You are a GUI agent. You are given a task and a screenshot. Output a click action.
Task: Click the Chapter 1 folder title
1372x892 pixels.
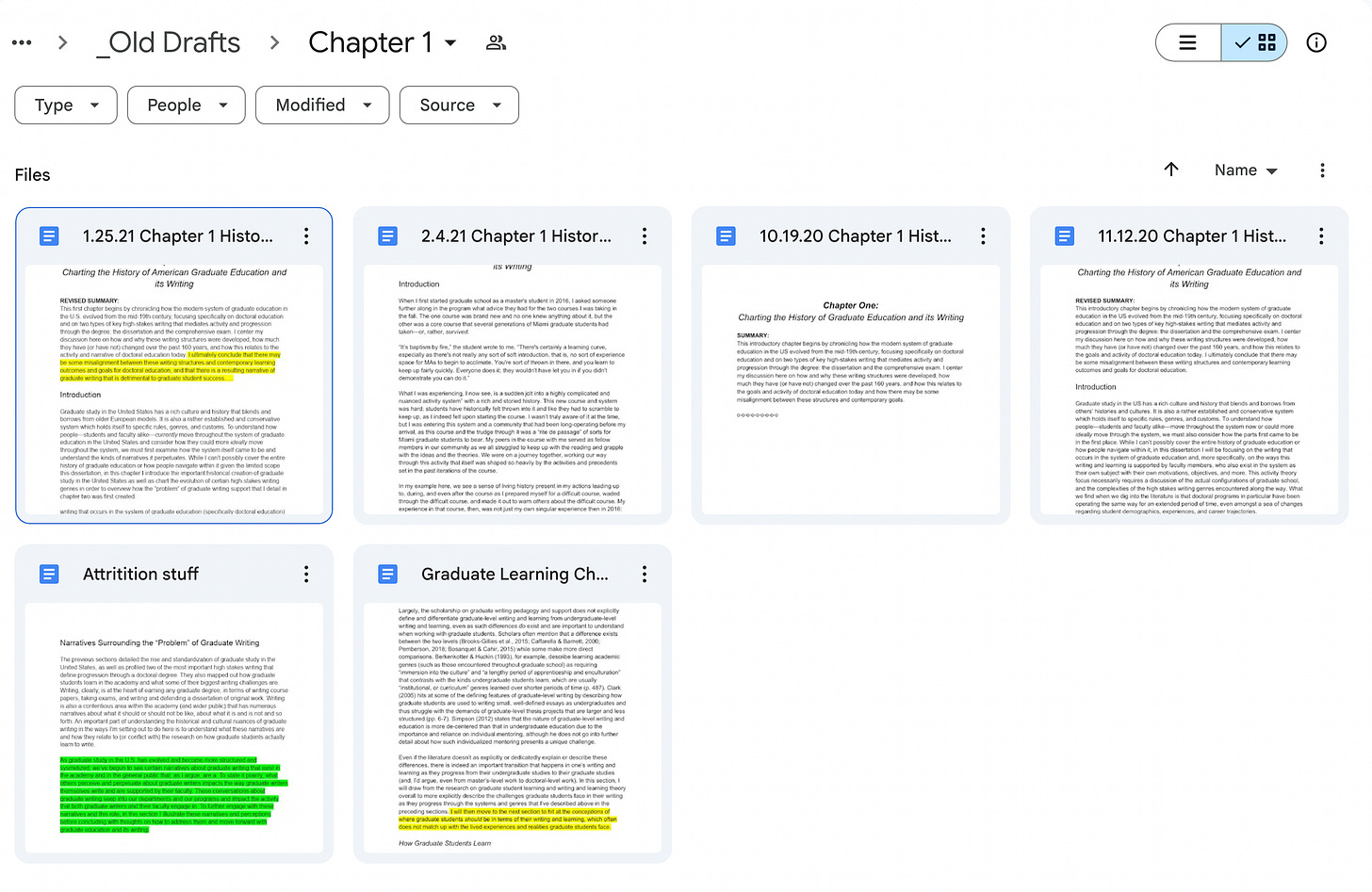(x=370, y=42)
